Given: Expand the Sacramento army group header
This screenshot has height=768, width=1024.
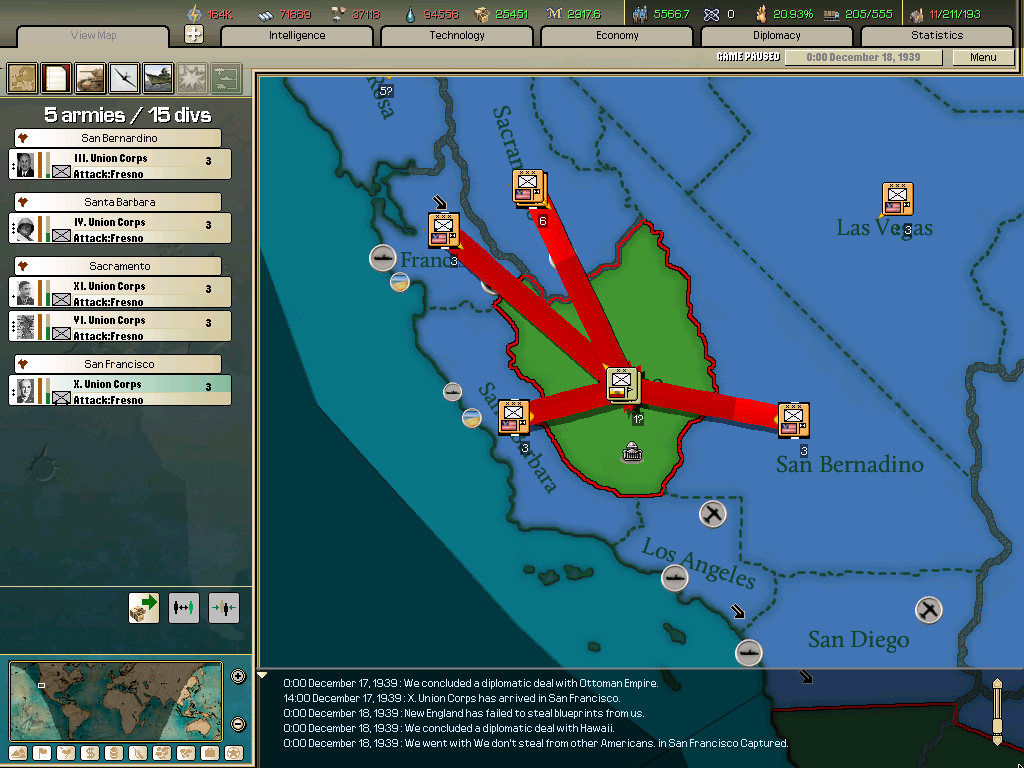Looking at the screenshot, I should coord(119,265).
